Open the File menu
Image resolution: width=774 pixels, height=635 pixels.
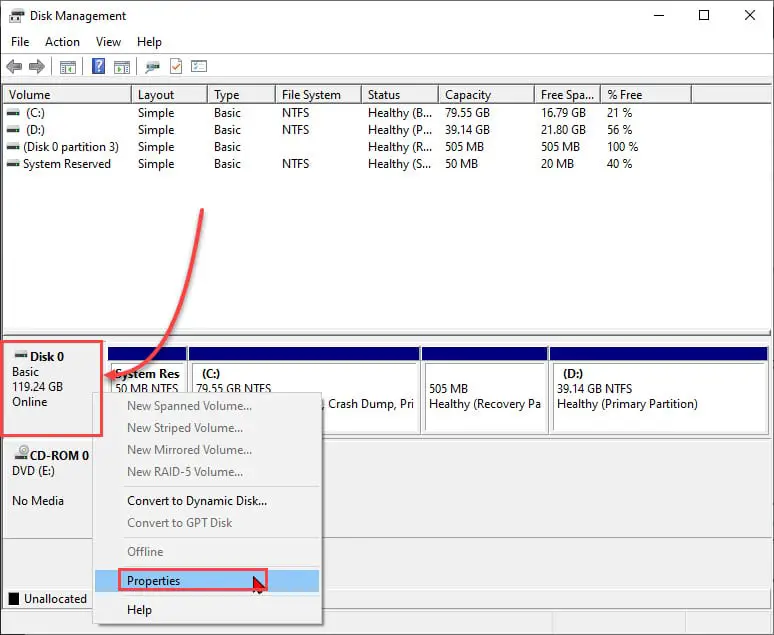[20, 42]
